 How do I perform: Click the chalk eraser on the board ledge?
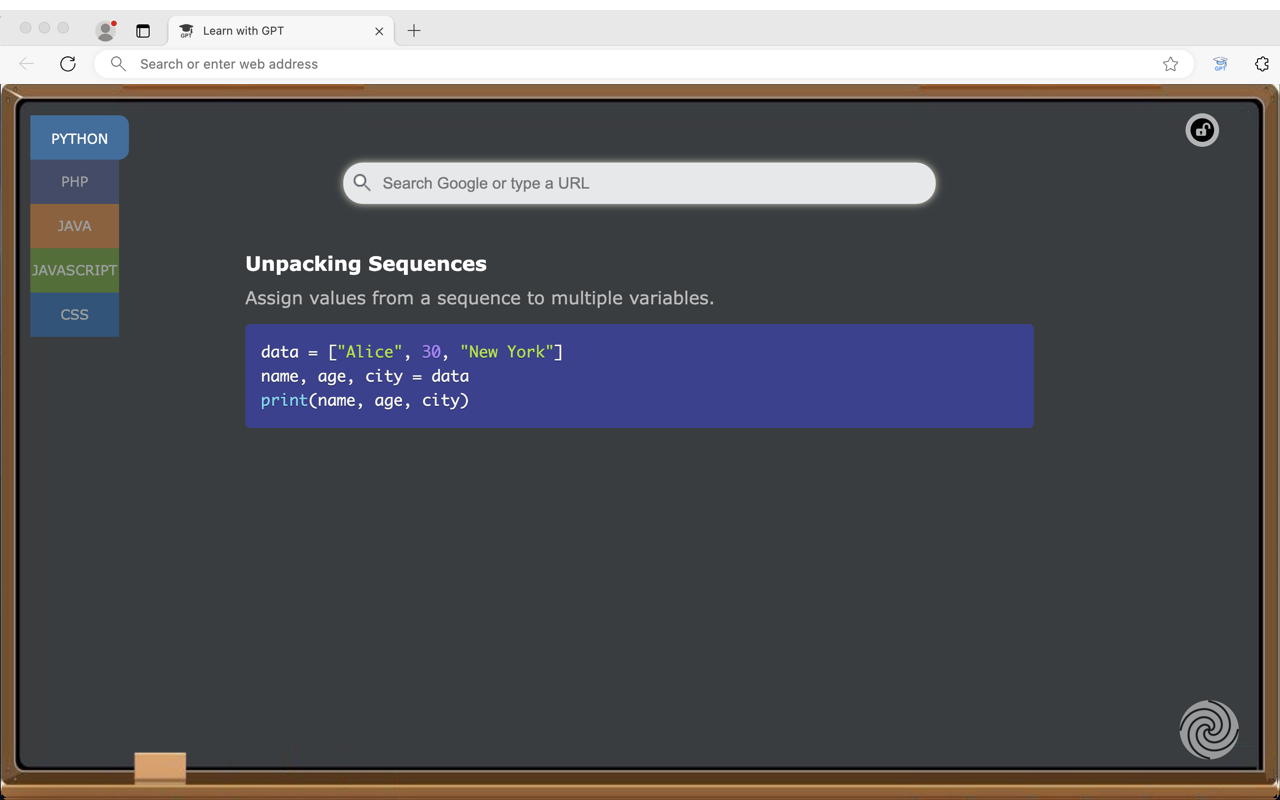click(x=160, y=767)
